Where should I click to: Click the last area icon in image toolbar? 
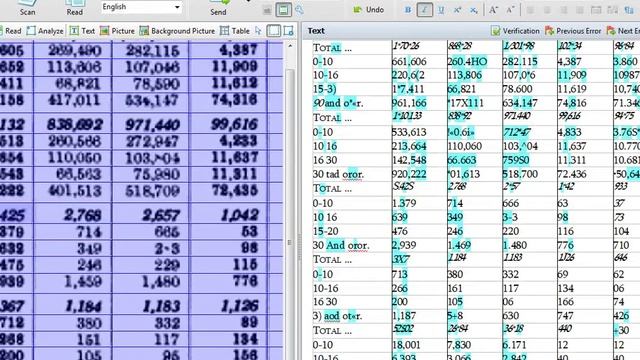coord(289,31)
